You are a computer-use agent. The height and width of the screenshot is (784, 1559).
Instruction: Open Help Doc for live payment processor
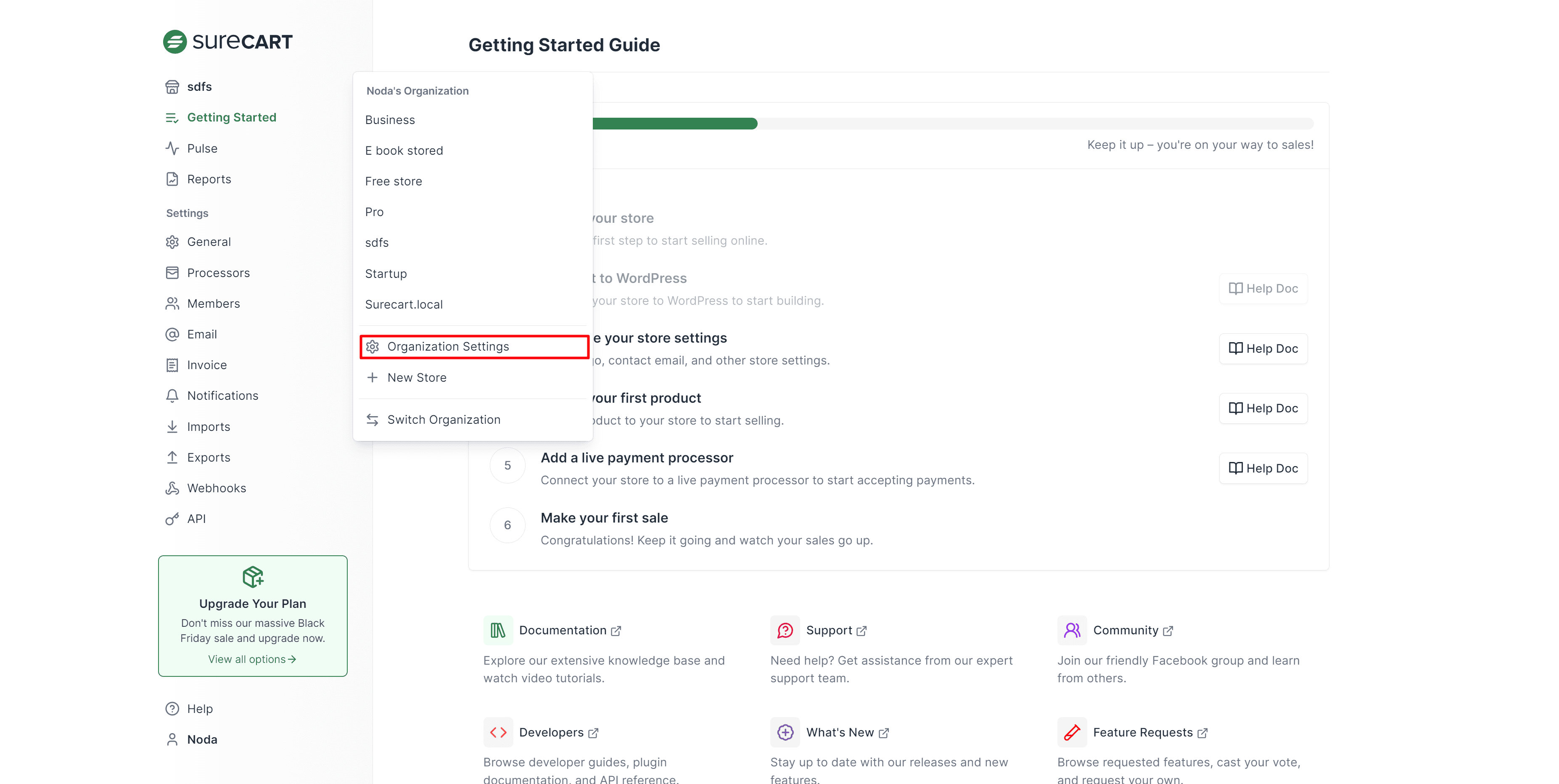1263,468
